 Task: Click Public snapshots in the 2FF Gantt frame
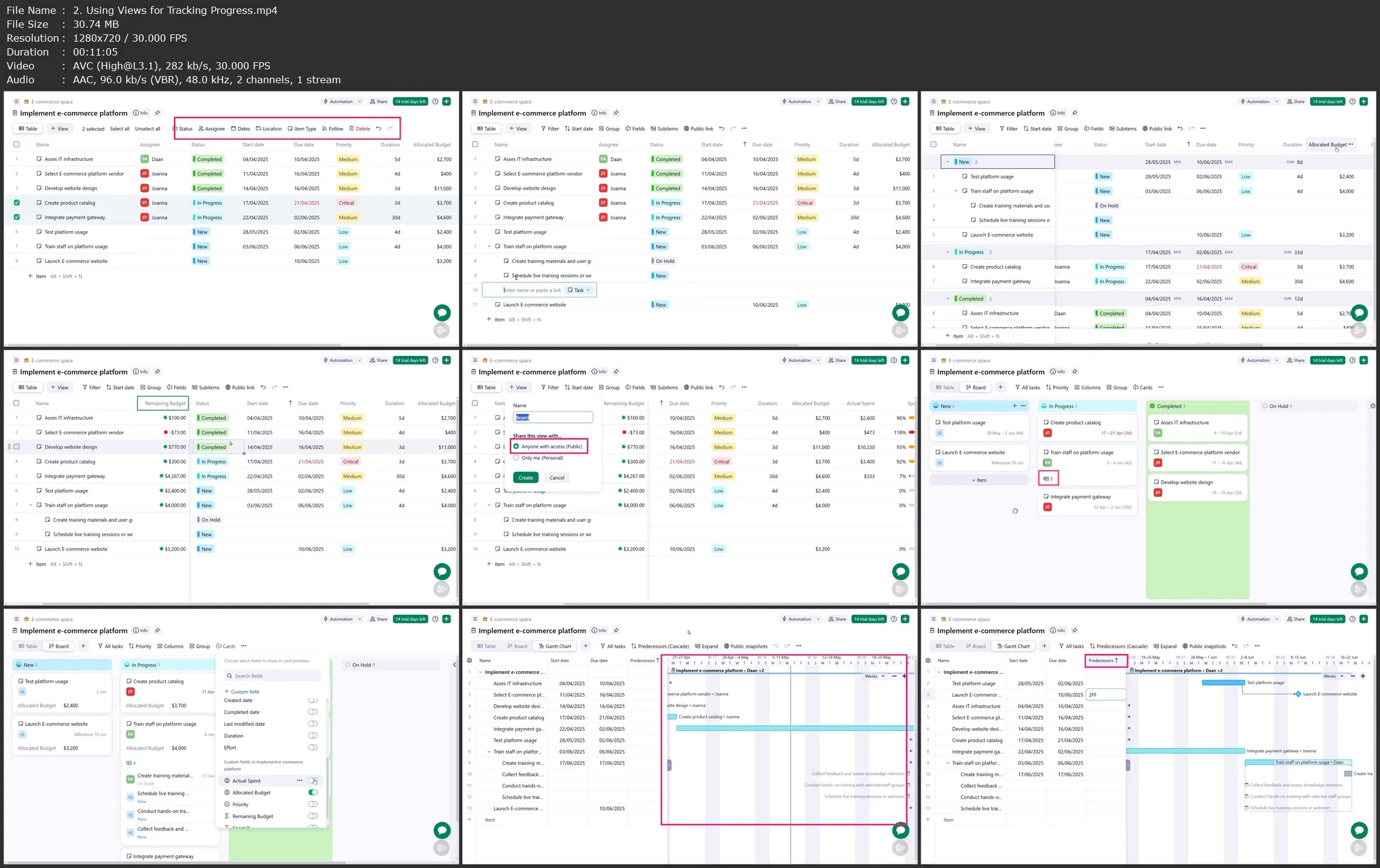[1204, 646]
